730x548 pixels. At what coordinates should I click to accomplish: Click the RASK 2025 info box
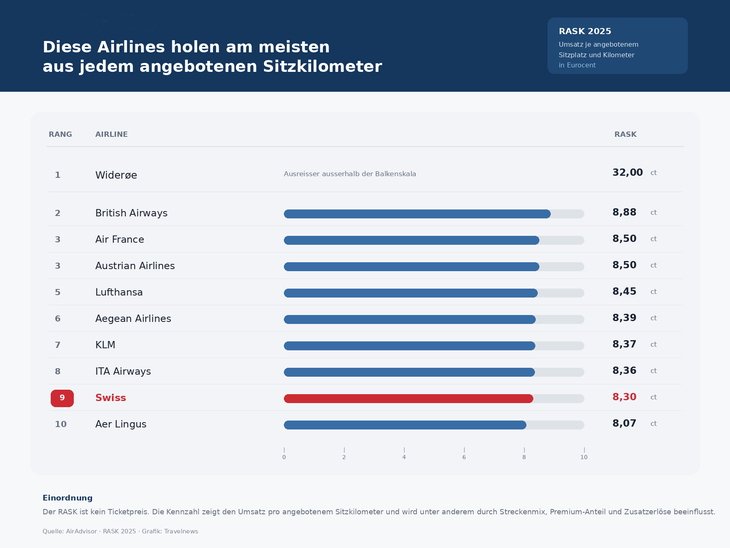[617, 46]
